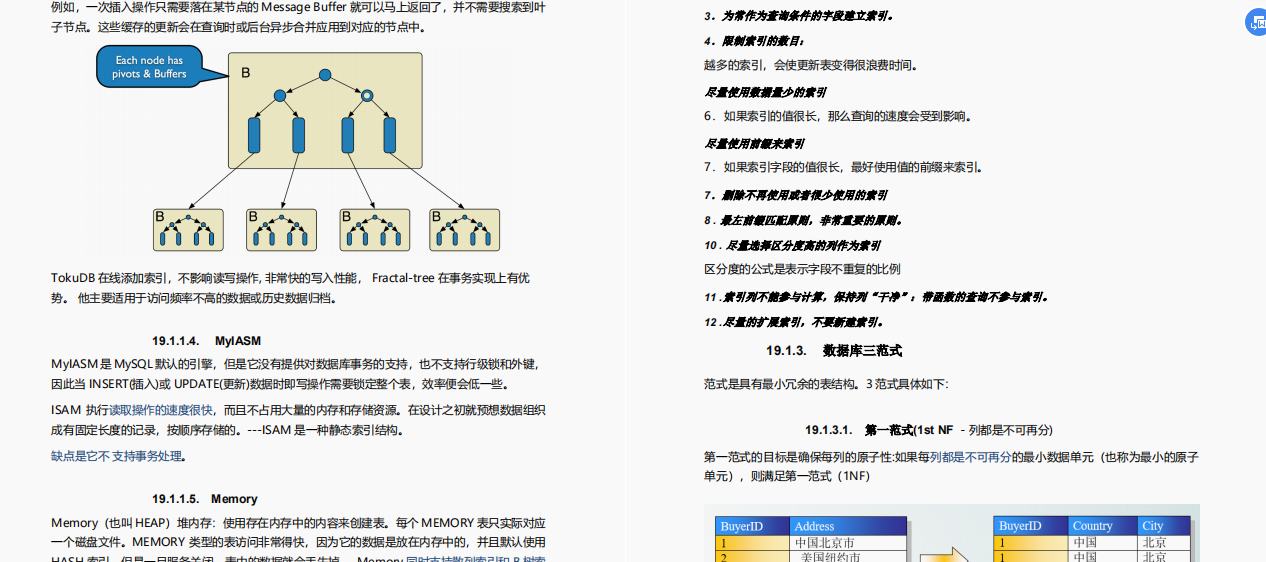Click the blue convert-to-Word floating icon
This screenshot has height=562, width=1266.
coord(1257,24)
